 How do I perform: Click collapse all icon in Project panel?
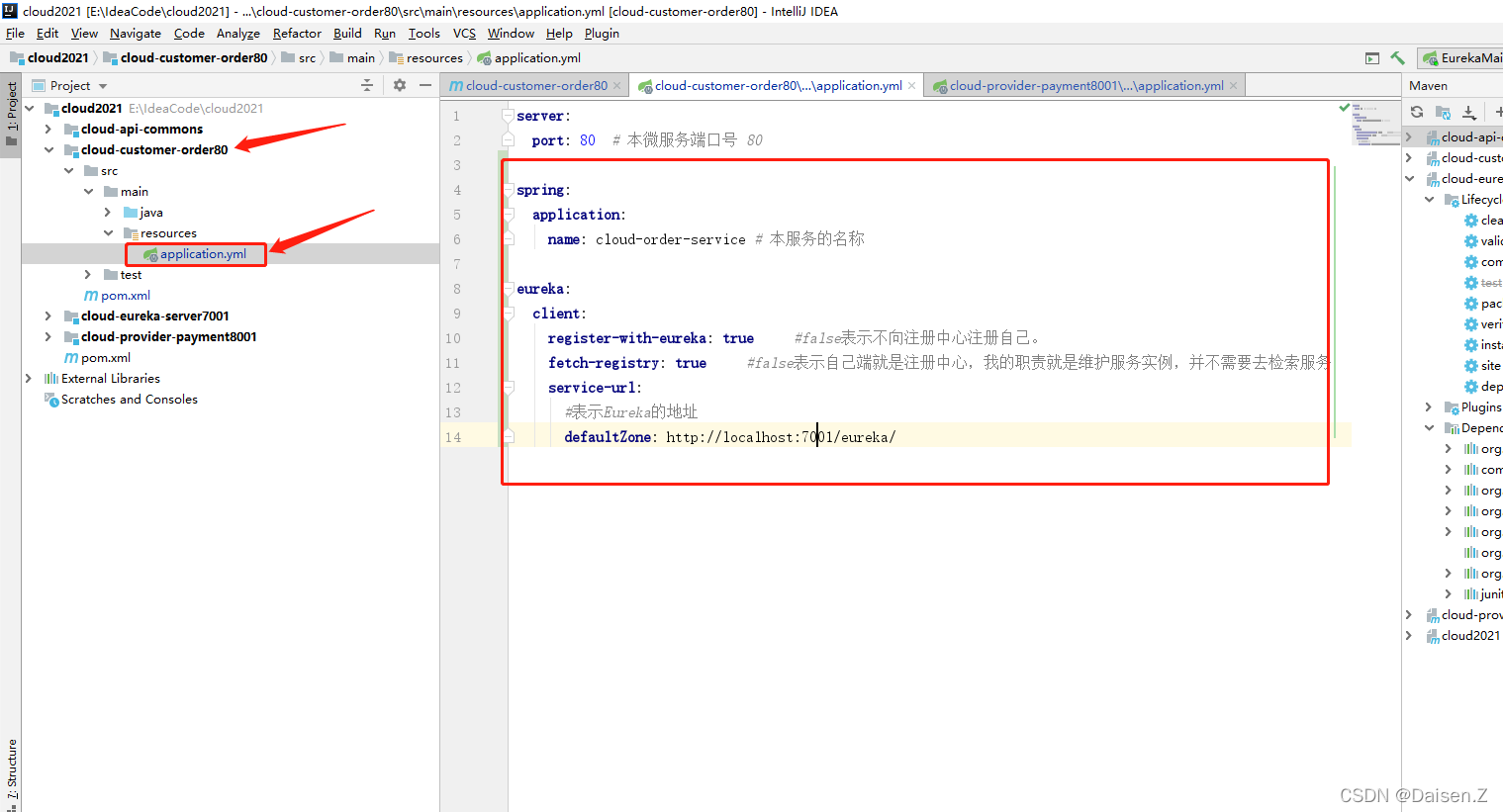click(x=367, y=85)
